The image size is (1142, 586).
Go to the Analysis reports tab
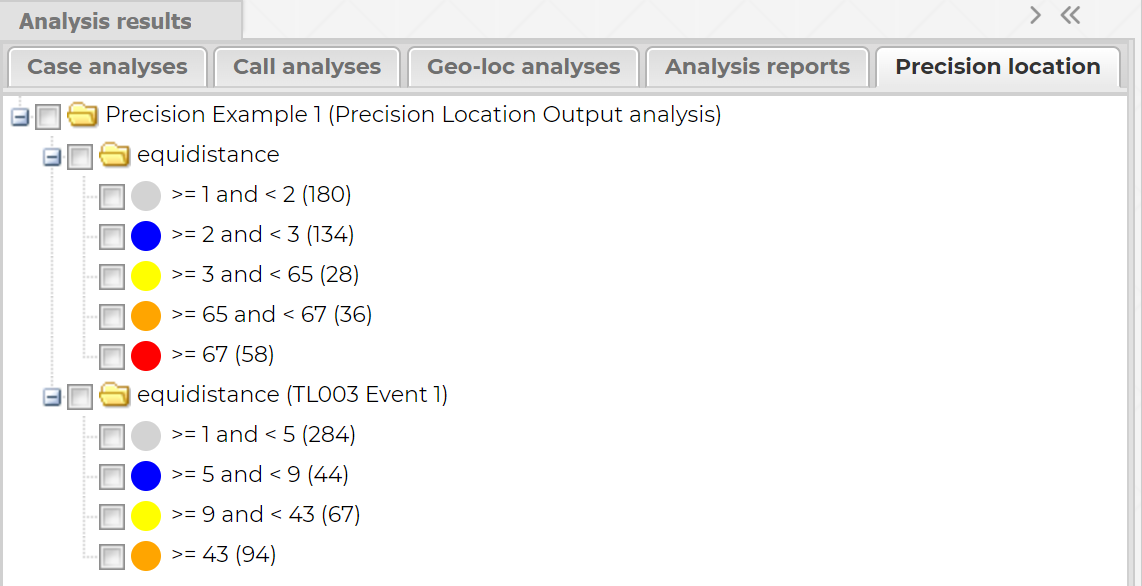[757, 67]
